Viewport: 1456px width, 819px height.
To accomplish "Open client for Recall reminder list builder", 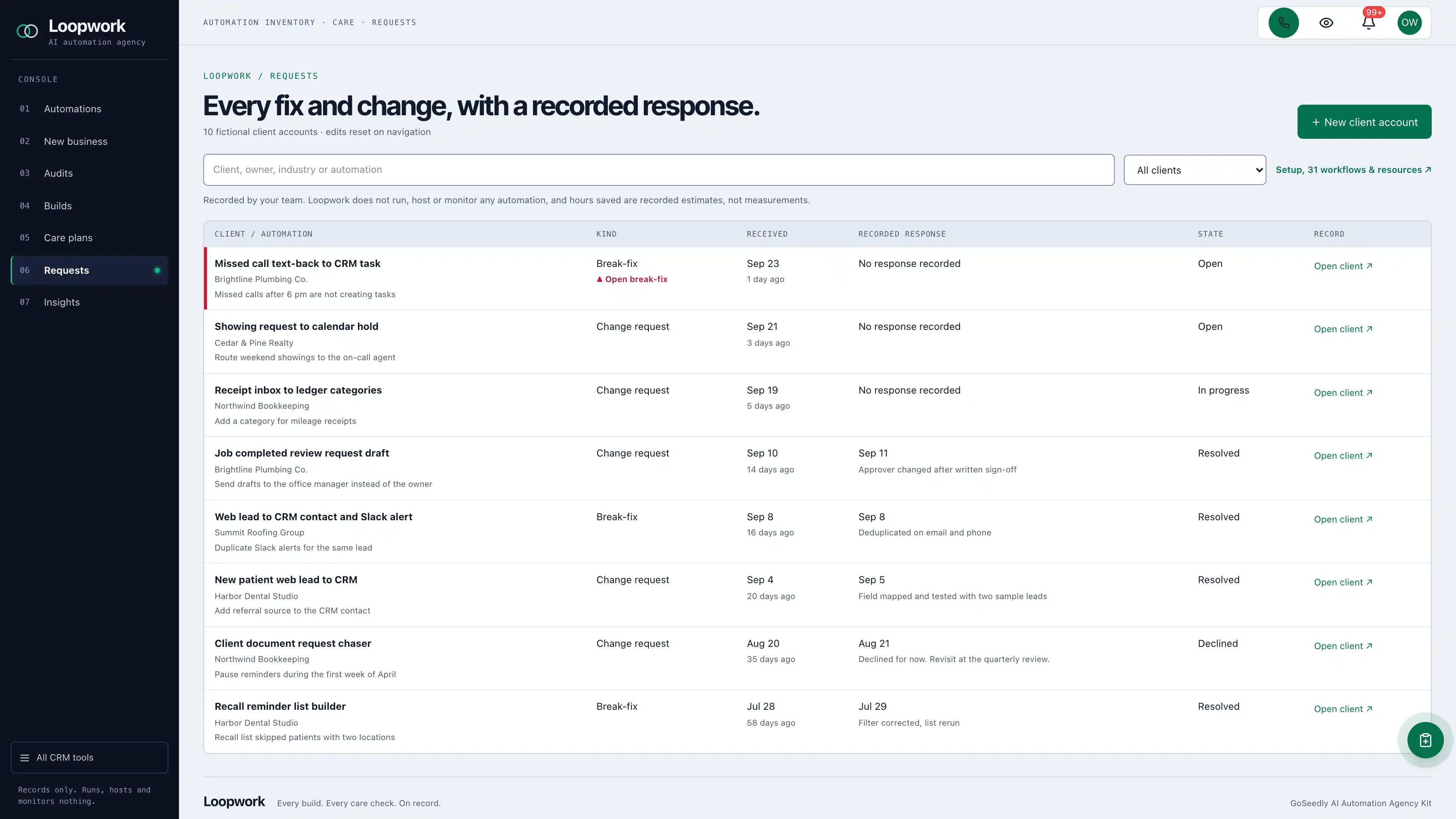I will click(x=1343, y=709).
